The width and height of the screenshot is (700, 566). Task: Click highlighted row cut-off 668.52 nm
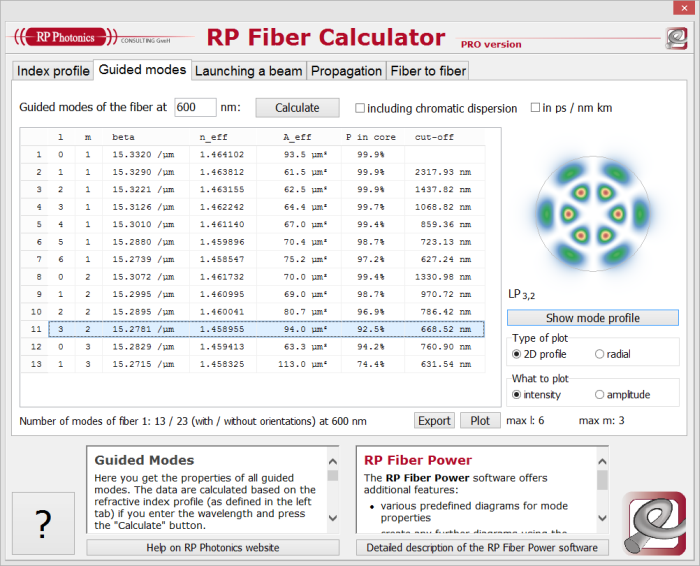[445, 329]
